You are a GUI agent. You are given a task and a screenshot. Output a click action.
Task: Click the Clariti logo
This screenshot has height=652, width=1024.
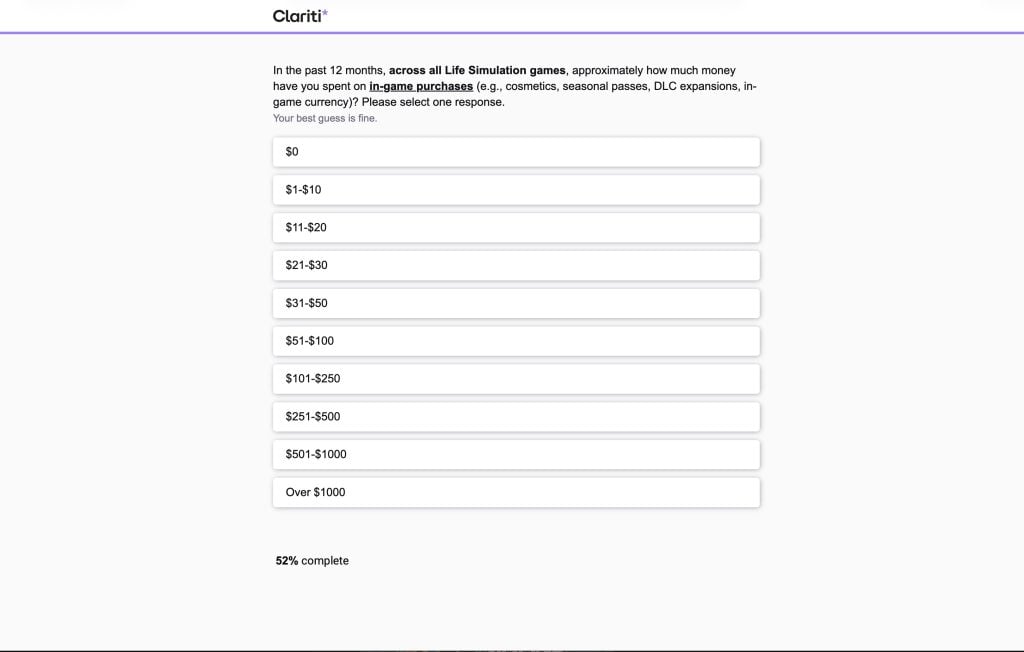(297, 16)
